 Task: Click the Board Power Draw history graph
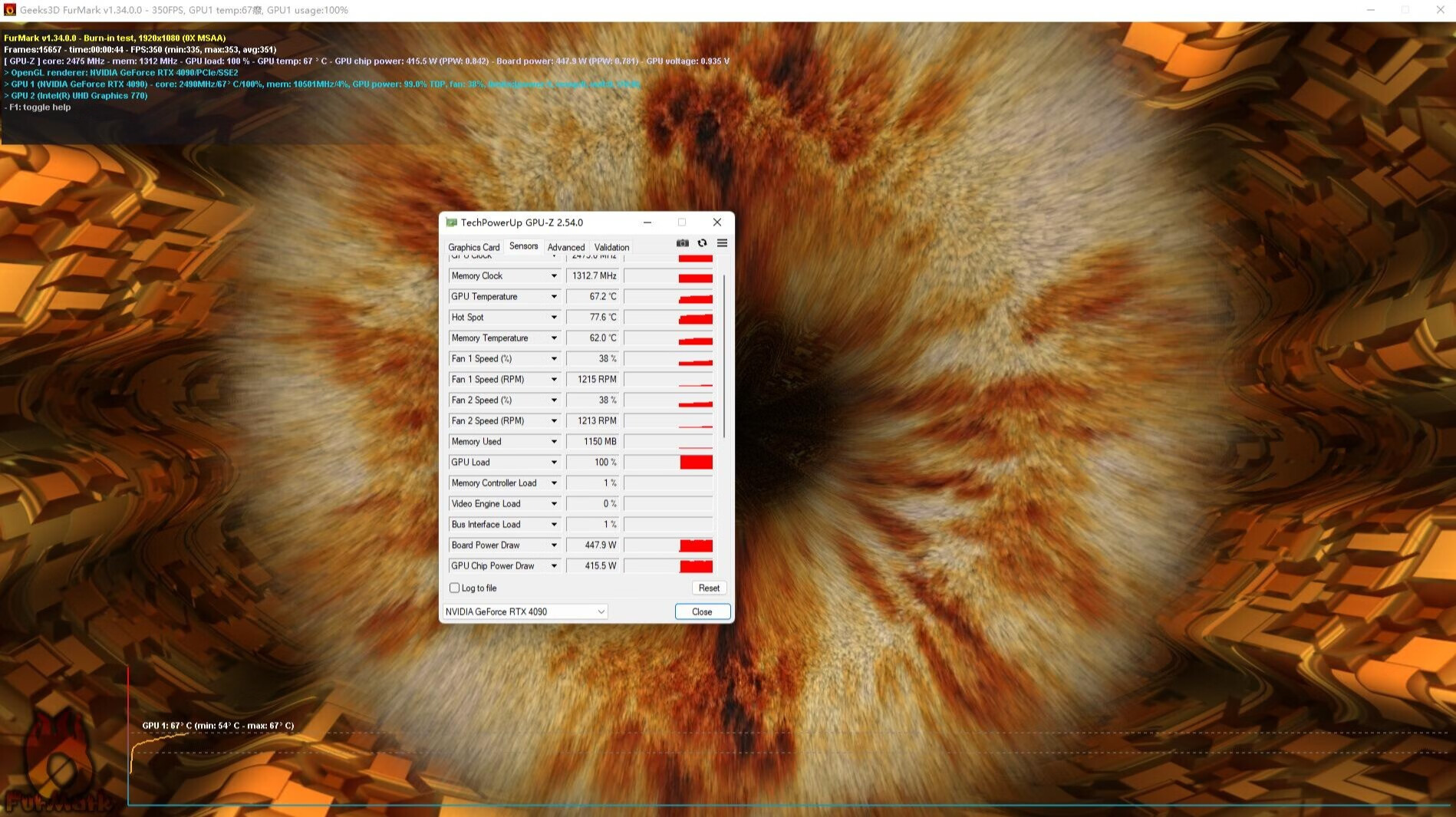coord(668,545)
